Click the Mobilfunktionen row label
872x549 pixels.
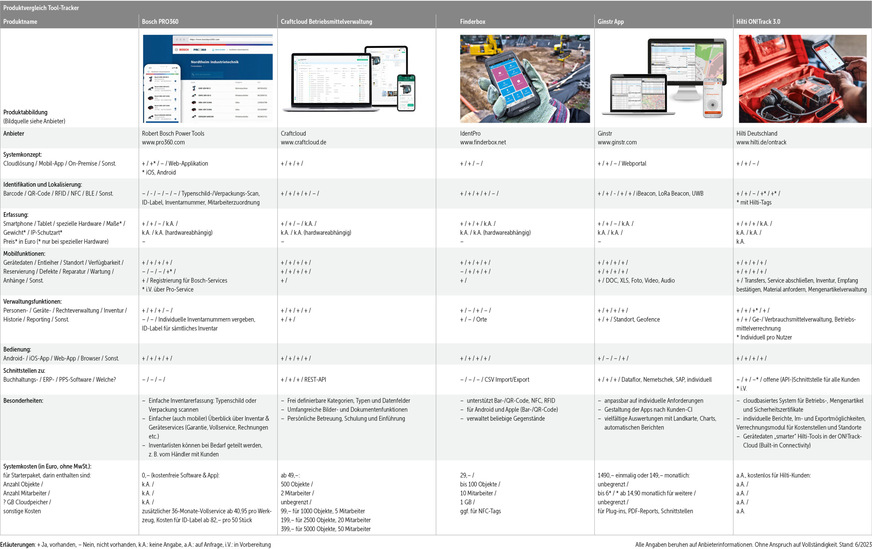tap(29, 251)
